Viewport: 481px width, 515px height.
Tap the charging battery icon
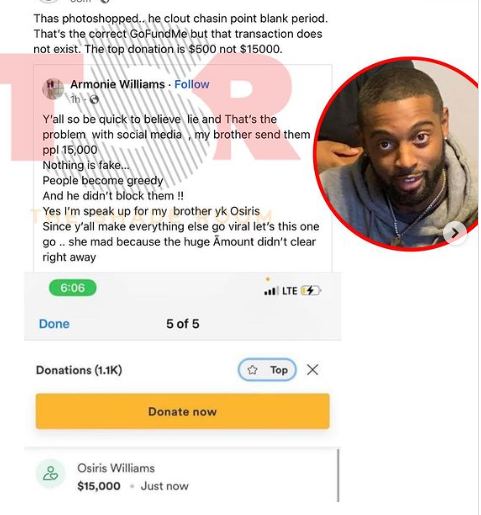point(310,291)
